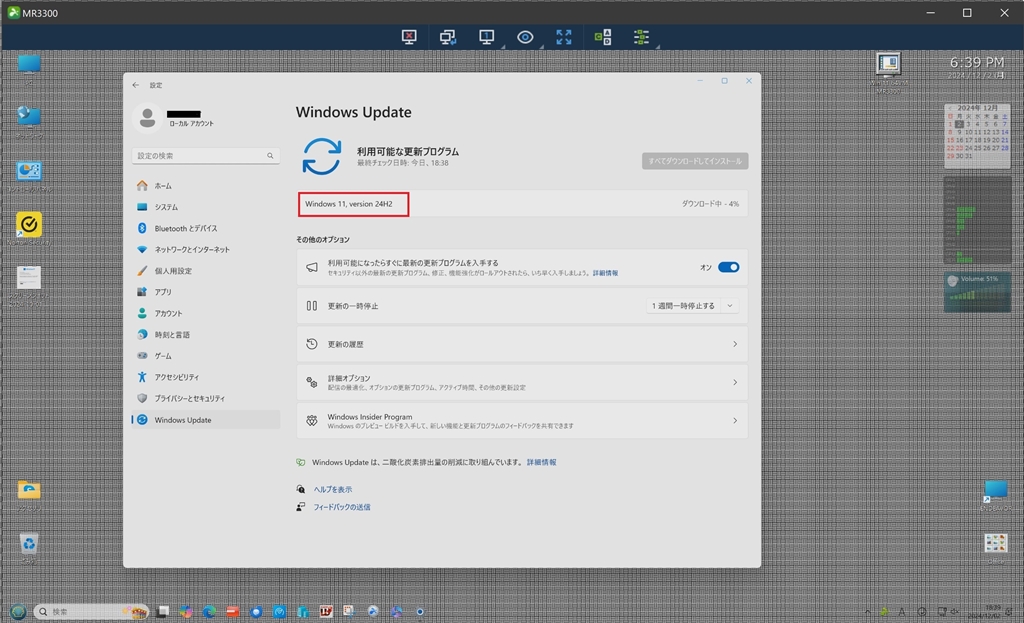Select Accessibility (アクセシビリティ) in sidebar
Viewport: 1024px width, 623px height.
pyautogui.click(x=206, y=377)
